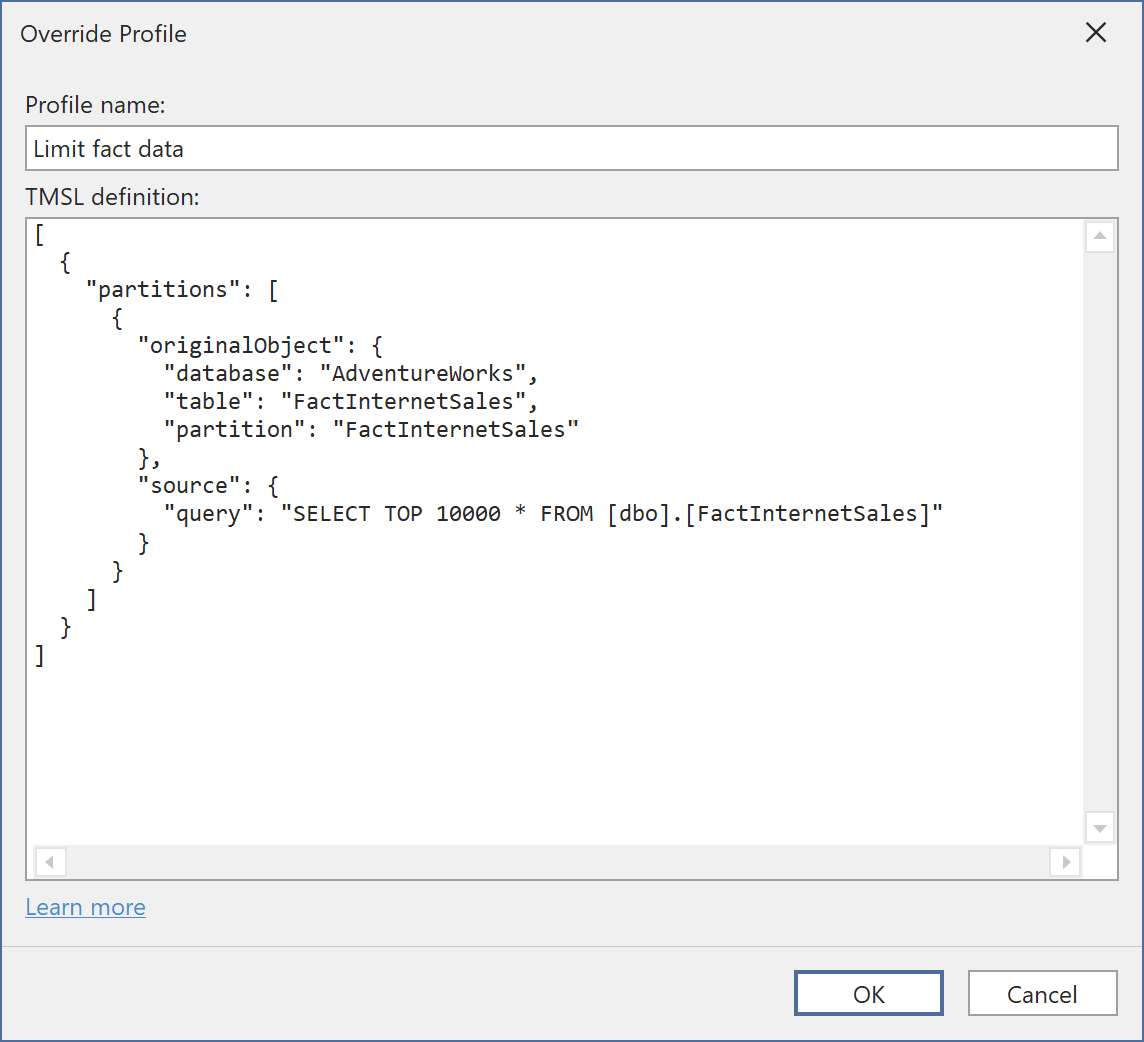Open the Learn more link

point(85,907)
